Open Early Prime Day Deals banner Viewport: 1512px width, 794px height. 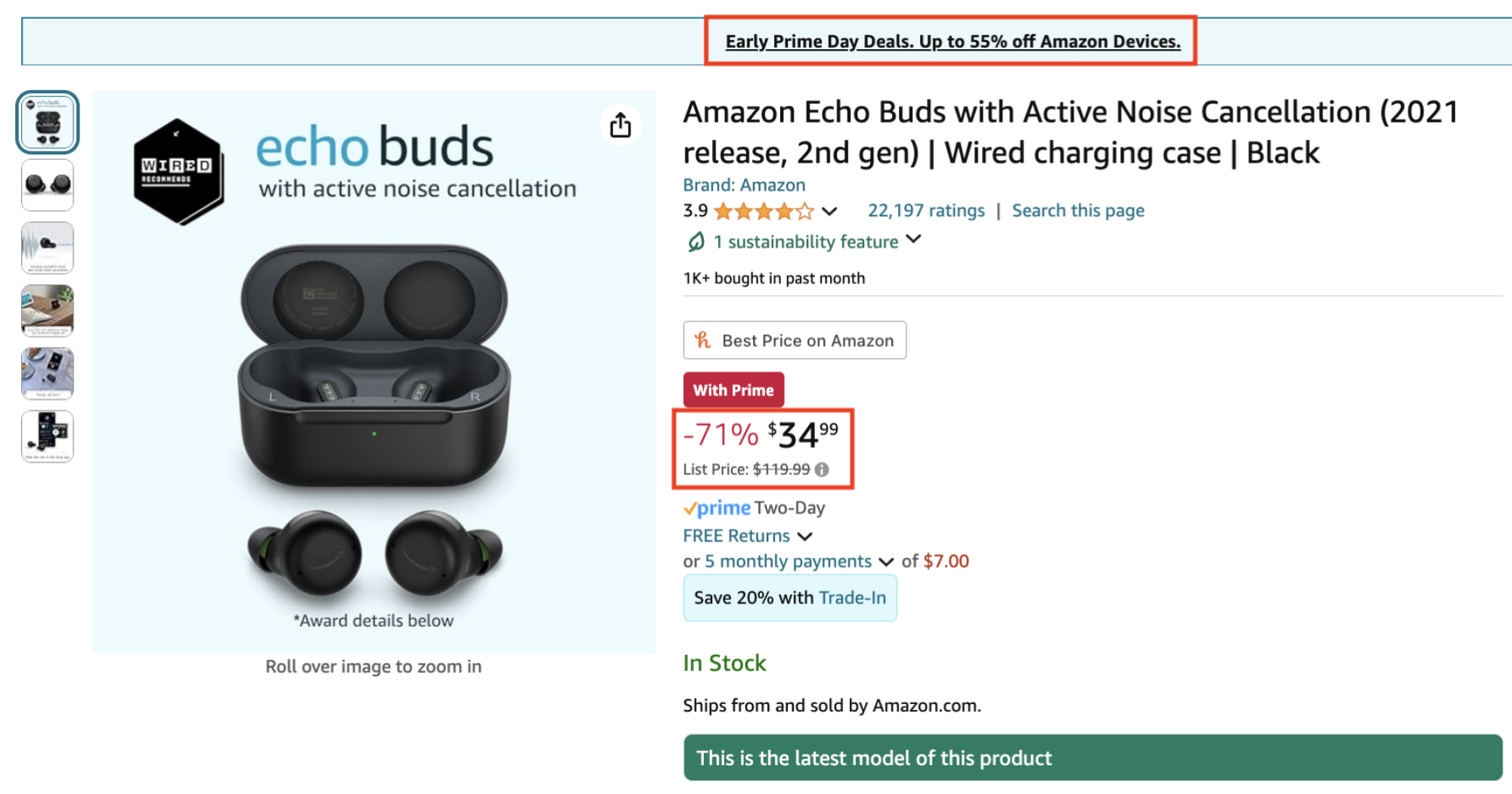[952, 42]
